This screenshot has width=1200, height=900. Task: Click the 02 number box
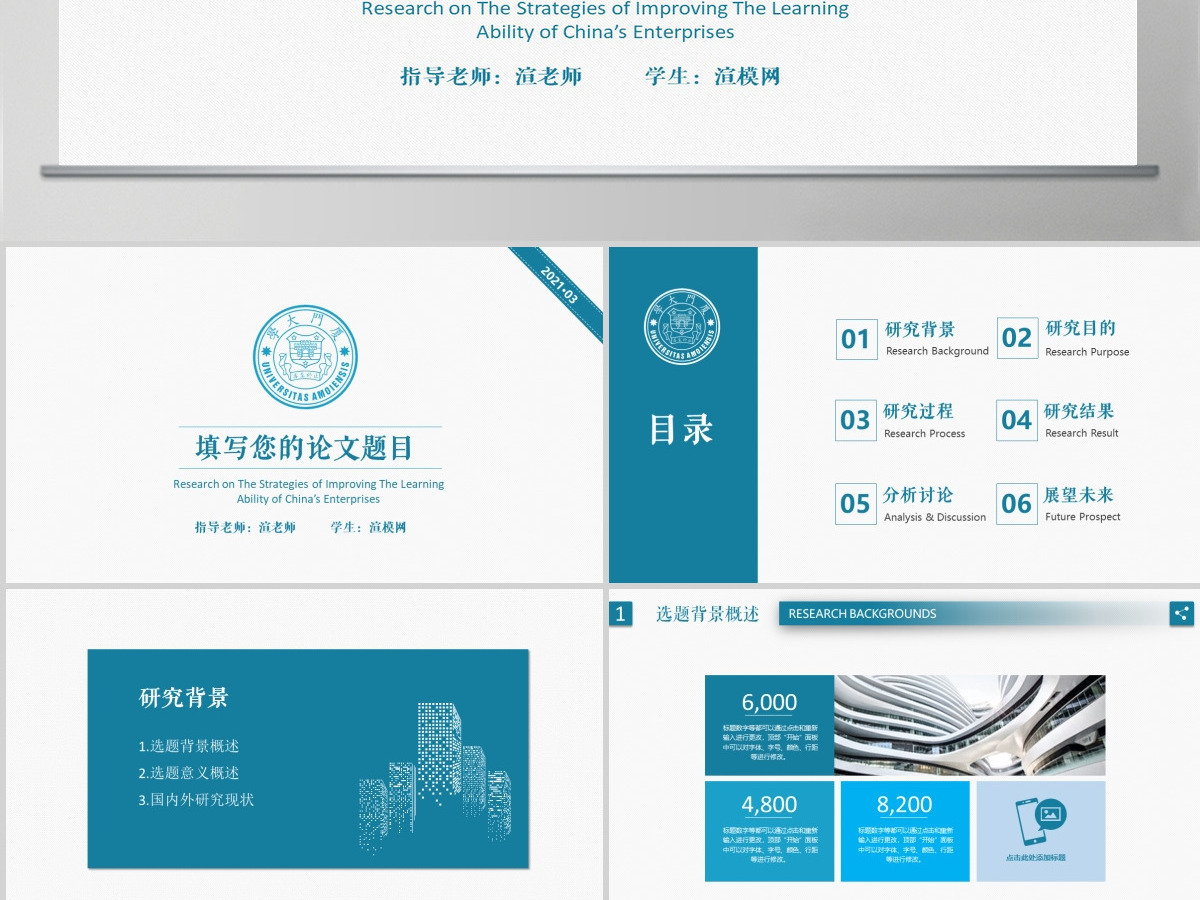(1017, 338)
